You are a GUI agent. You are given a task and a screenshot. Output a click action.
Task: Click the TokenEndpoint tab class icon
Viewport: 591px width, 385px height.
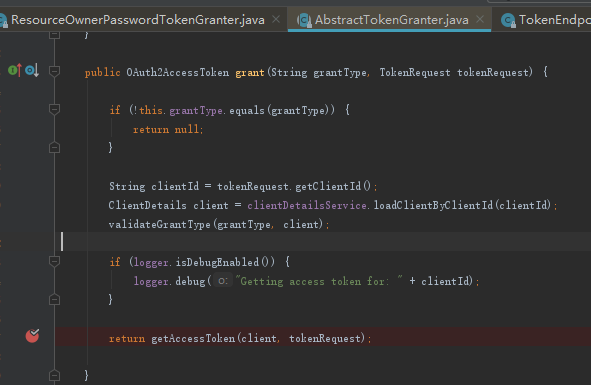(x=508, y=20)
